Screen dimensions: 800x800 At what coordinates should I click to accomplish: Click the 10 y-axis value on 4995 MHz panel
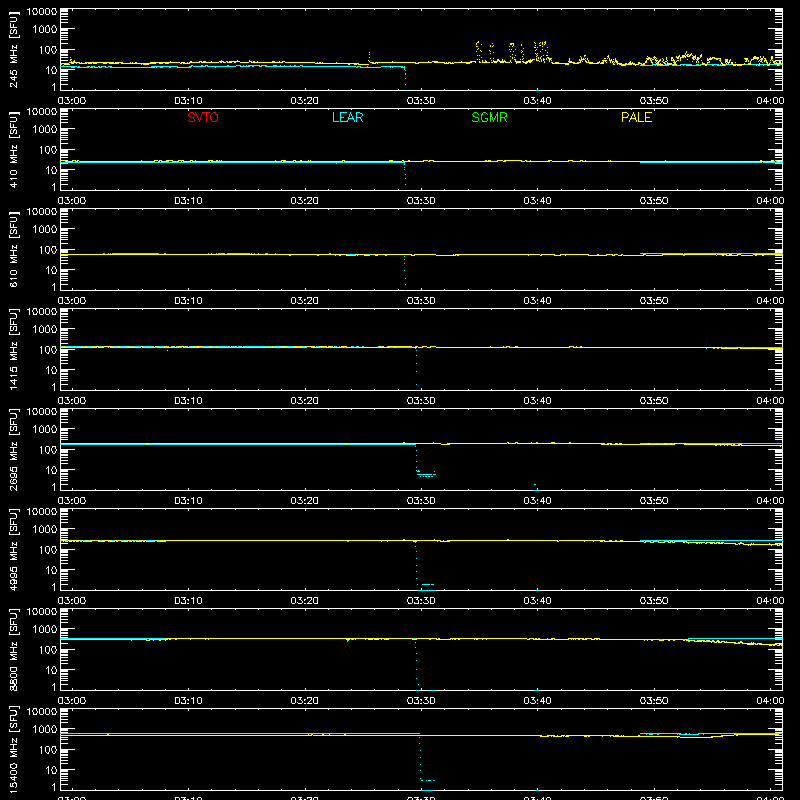pyautogui.click(x=51, y=570)
